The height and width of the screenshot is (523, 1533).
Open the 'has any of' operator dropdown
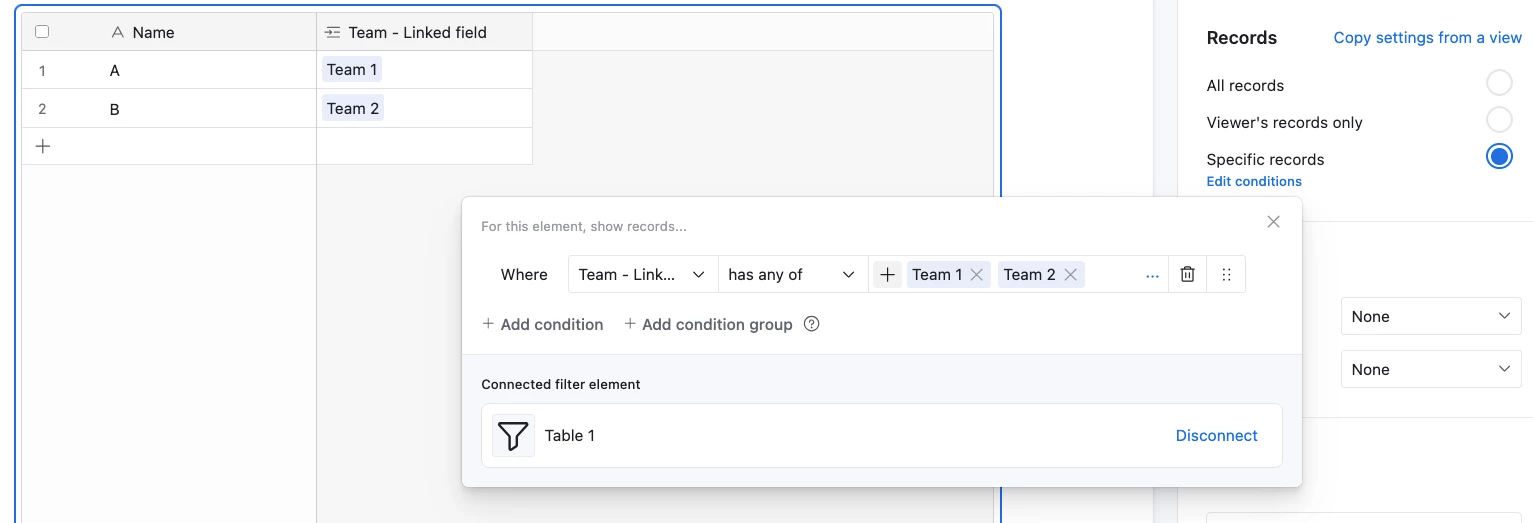click(x=793, y=274)
